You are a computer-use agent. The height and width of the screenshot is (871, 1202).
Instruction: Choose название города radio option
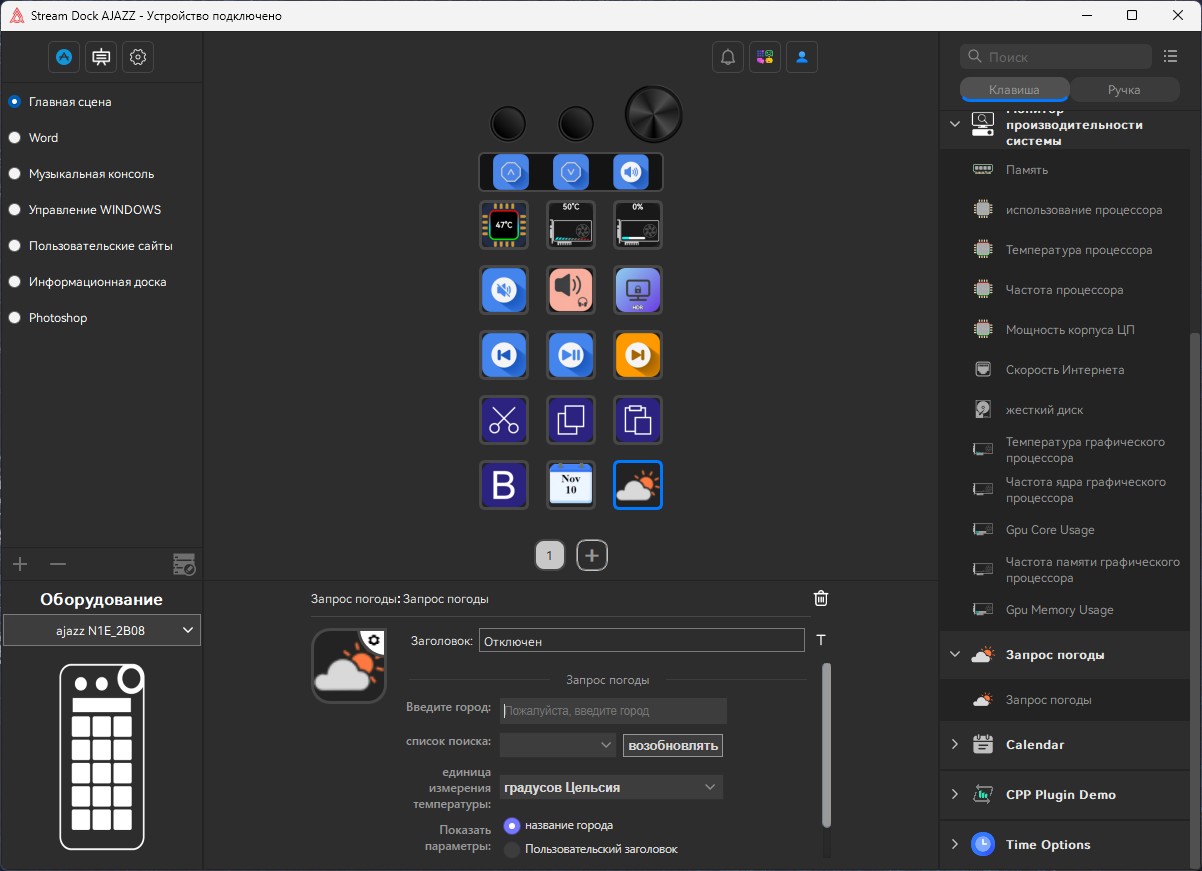click(x=512, y=826)
